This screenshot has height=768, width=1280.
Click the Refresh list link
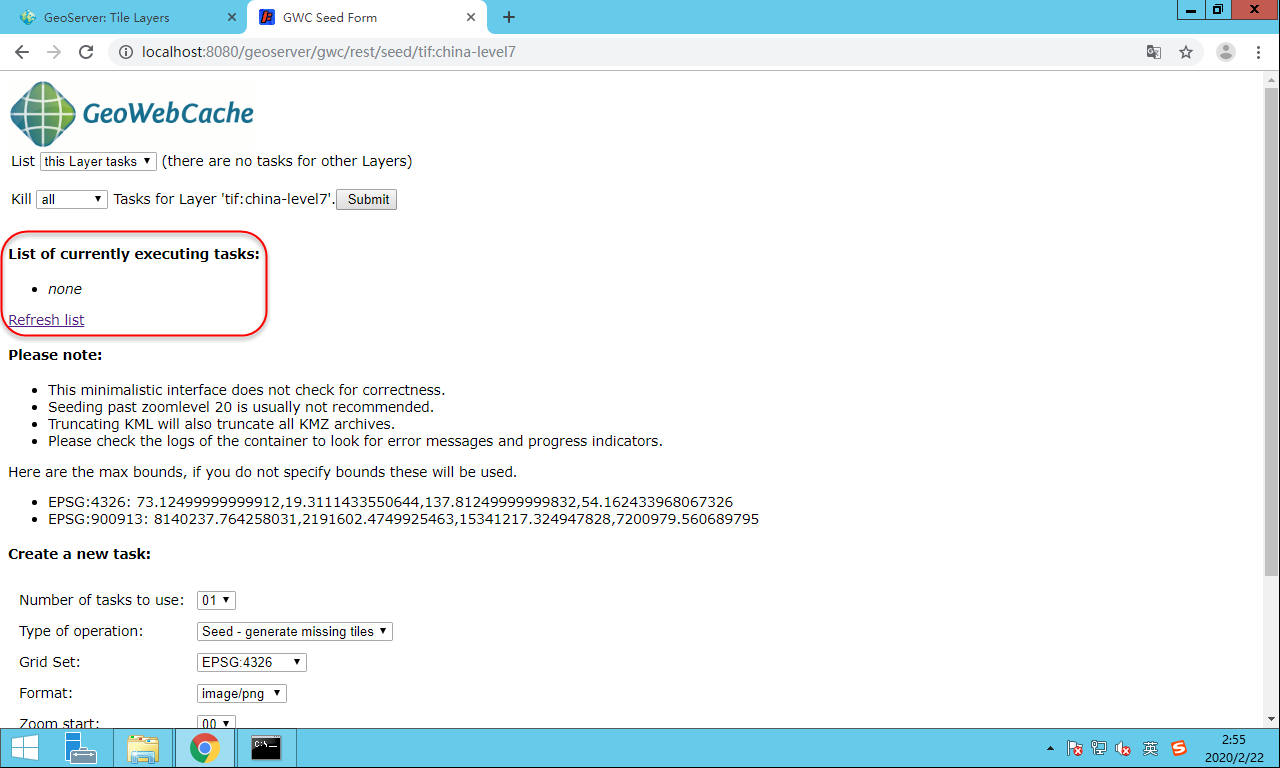(46, 320)
